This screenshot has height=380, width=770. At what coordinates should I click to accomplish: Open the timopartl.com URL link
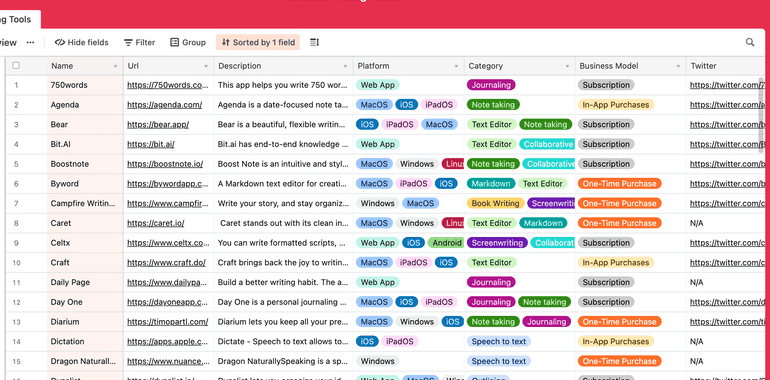[167, 322]
